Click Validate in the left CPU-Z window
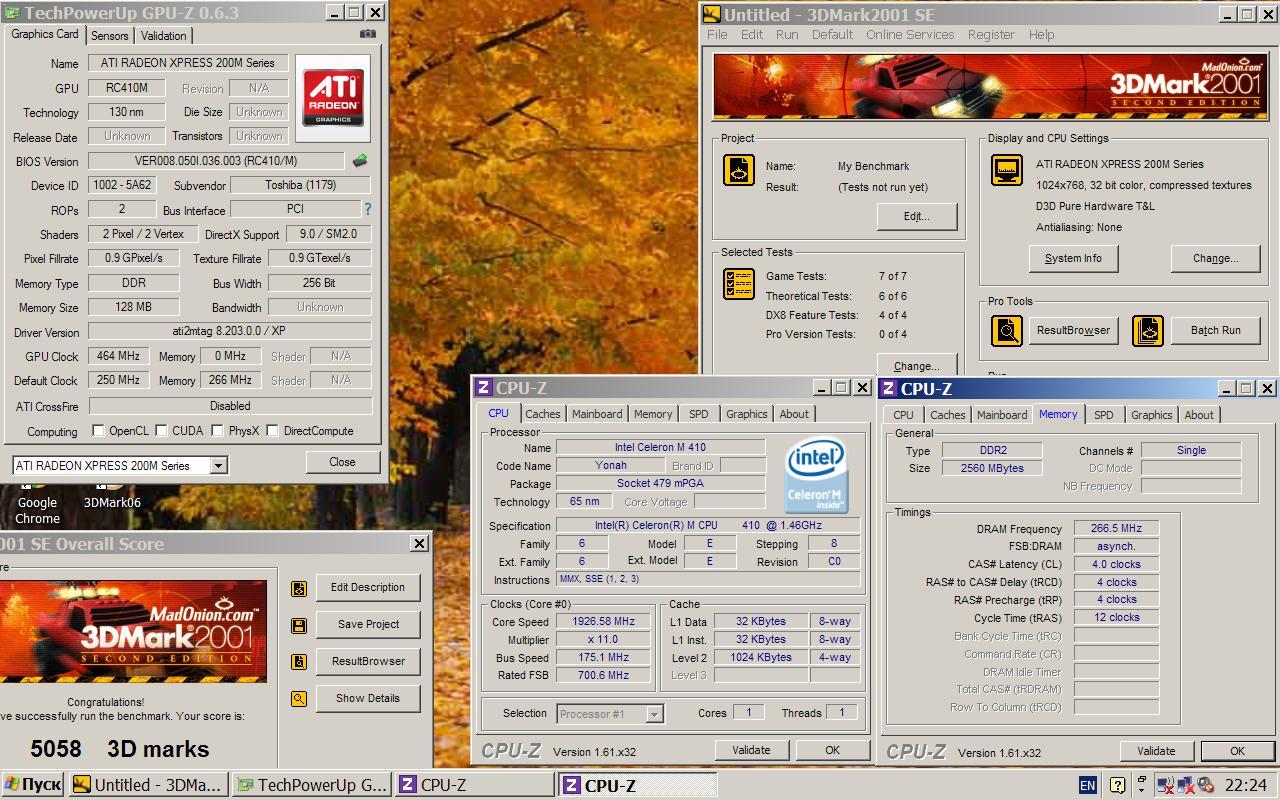This screenshot has height=800, width=1280. point(751,750)
